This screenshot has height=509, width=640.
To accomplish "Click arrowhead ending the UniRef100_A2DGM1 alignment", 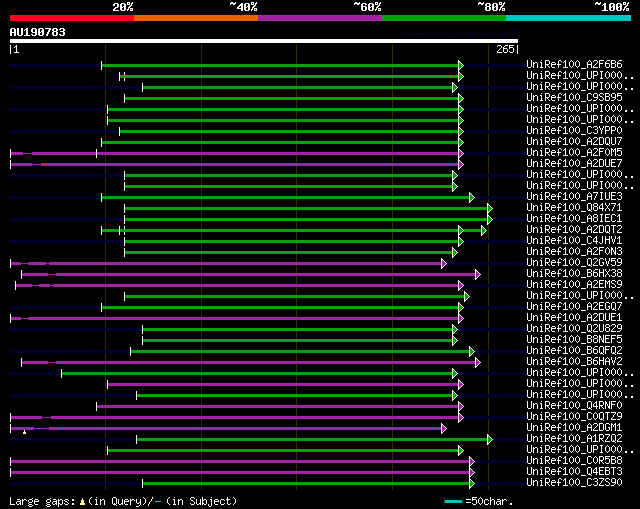I will (444, 429).
